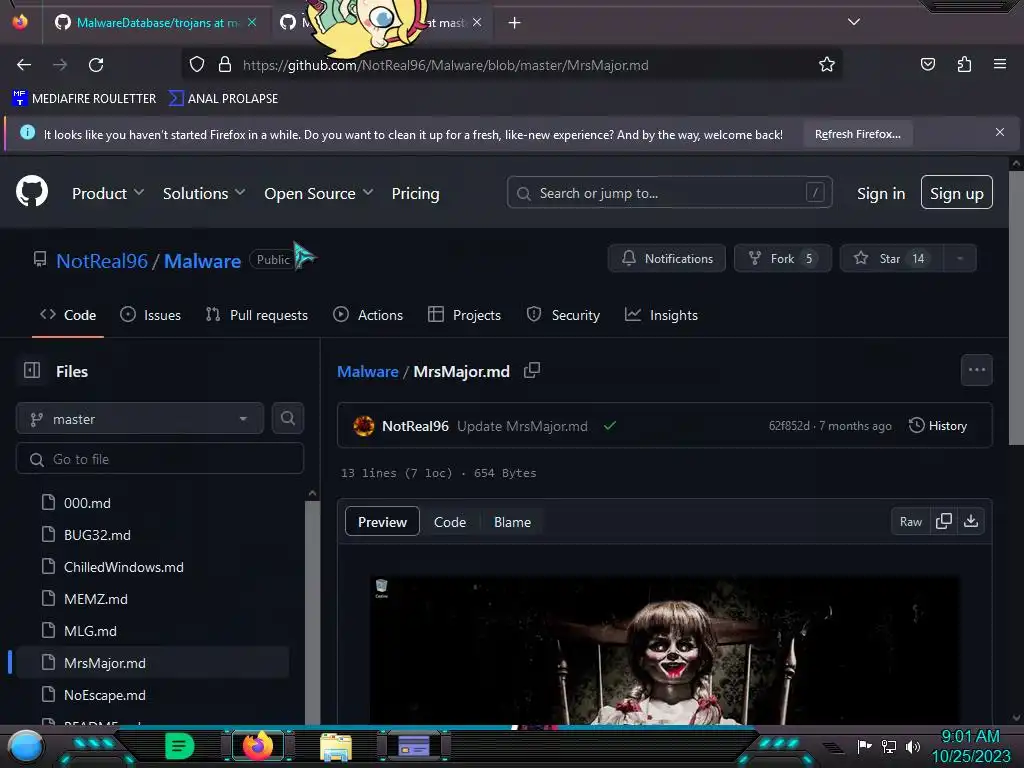
Task: Dismiss the Firefox refresh notification bar
Action: (999, 133)
